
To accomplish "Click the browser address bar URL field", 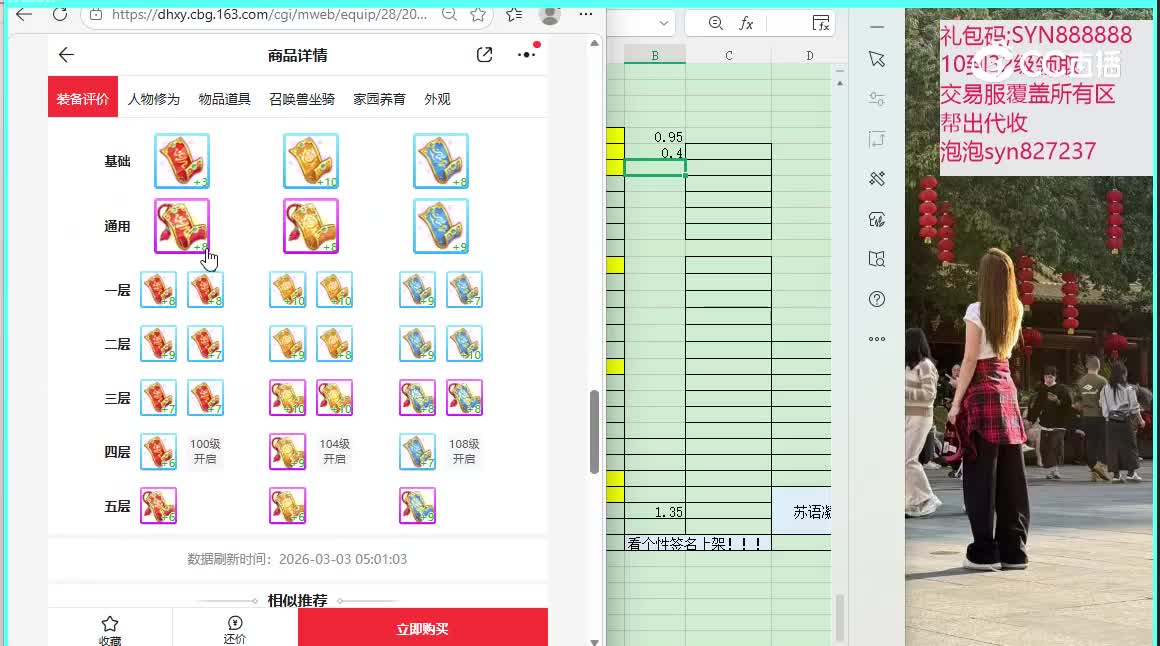I will (270, 14).
